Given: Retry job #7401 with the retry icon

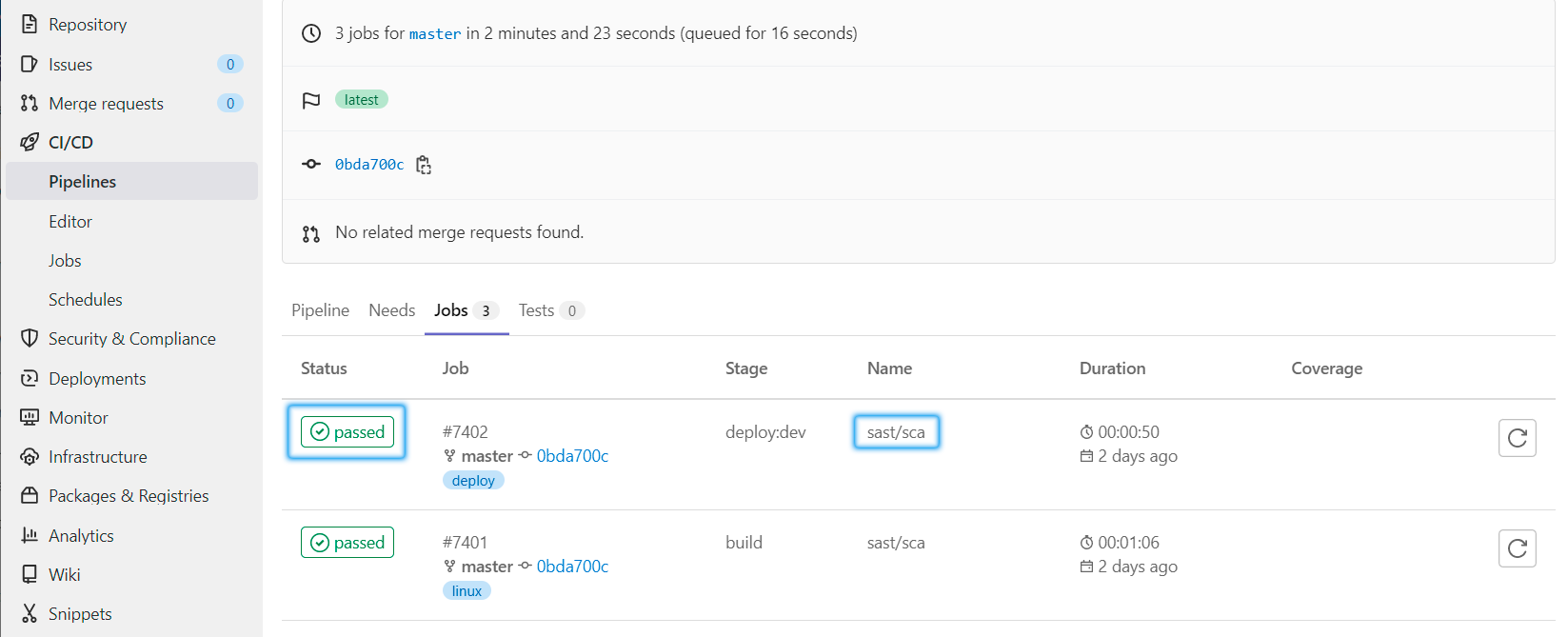Looking at the screenshot, I should 1517,548.
